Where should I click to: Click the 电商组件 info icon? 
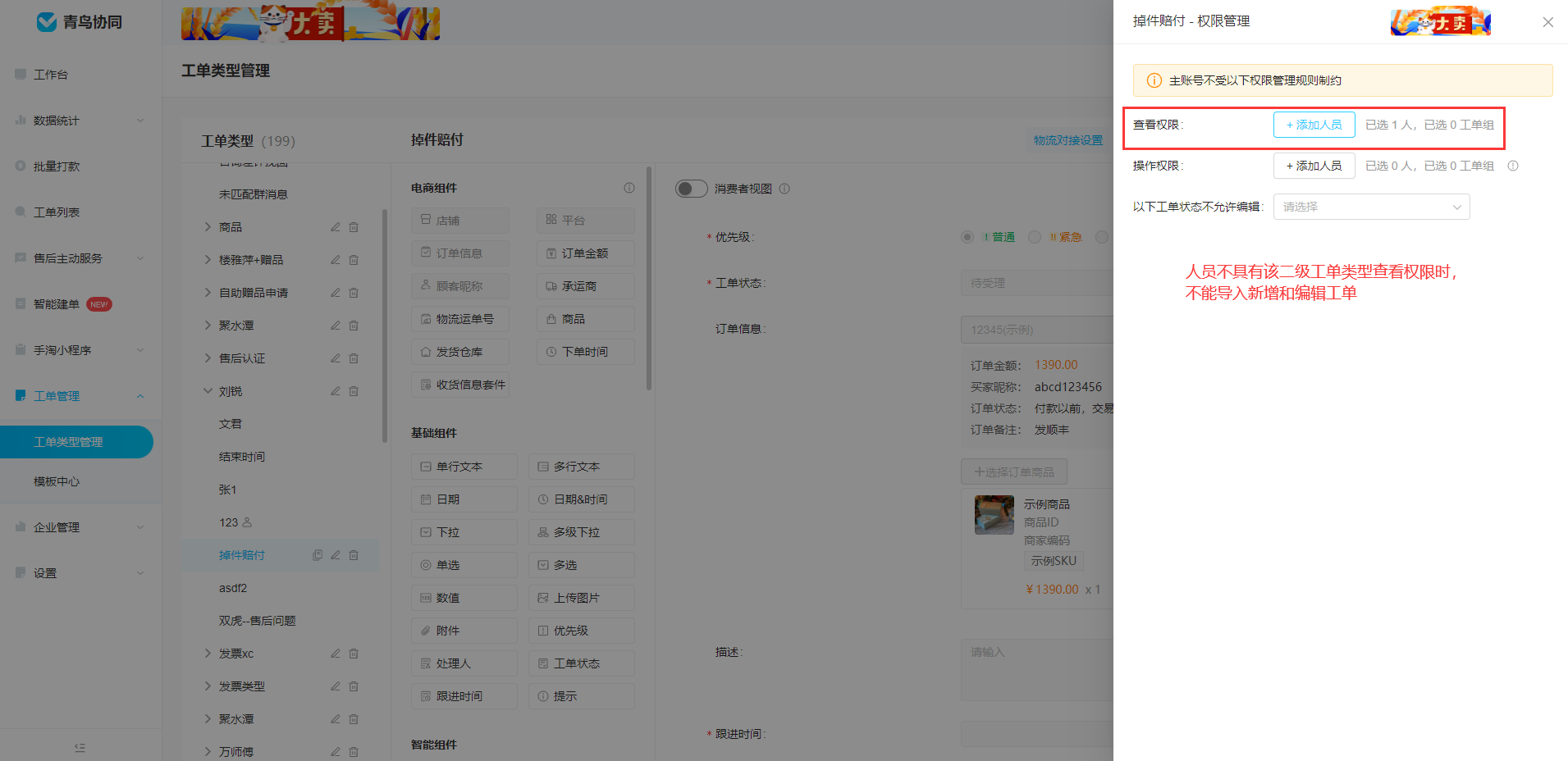[629, 188]
